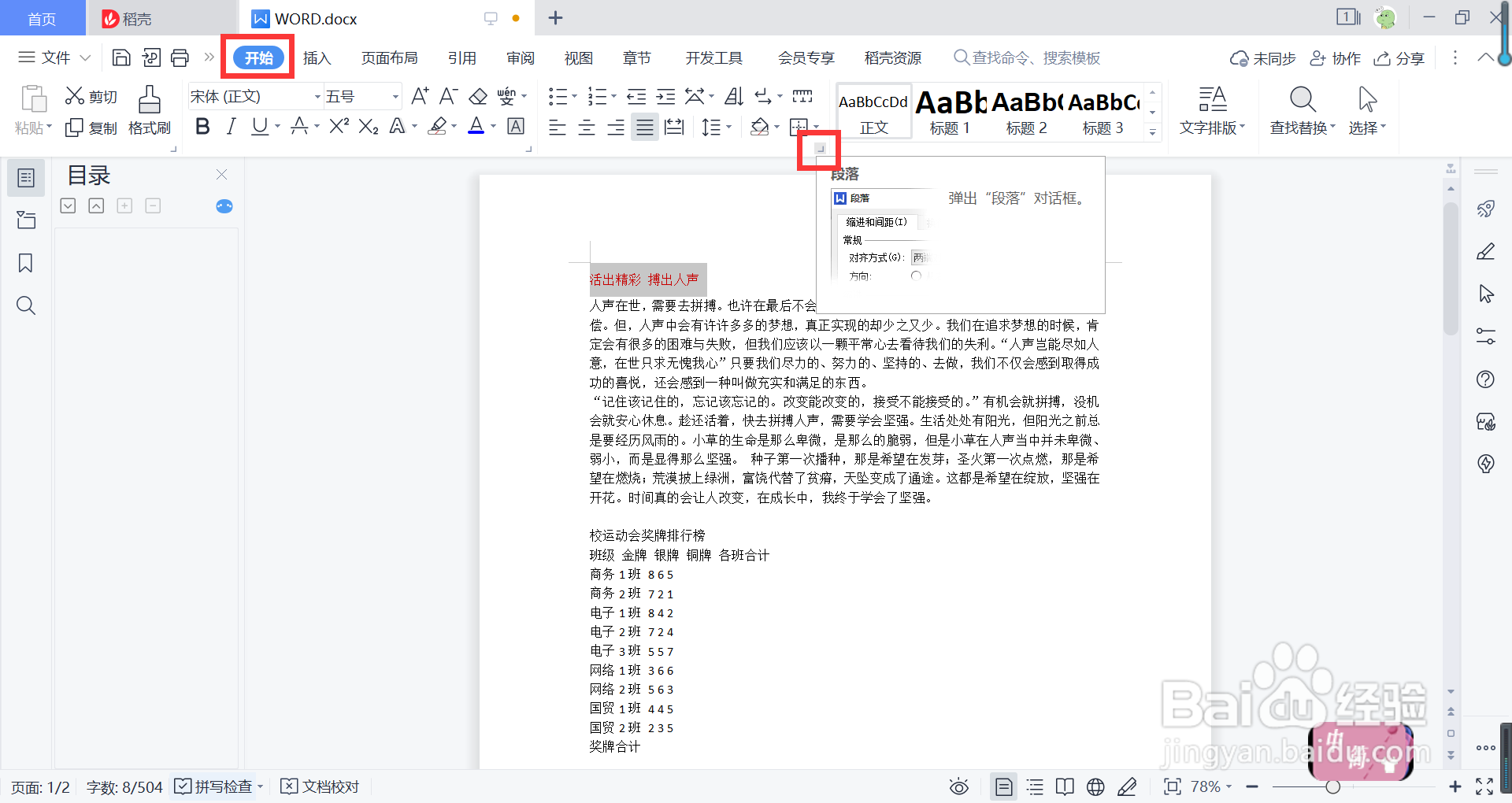Click 查找替换 button
Screen dimensions: 1512x803
tap(1303, 110)
